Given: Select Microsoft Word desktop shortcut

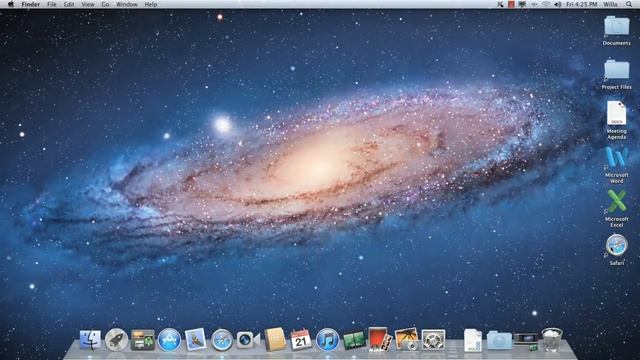Looking at the screenshot, I should coord(616,165).
